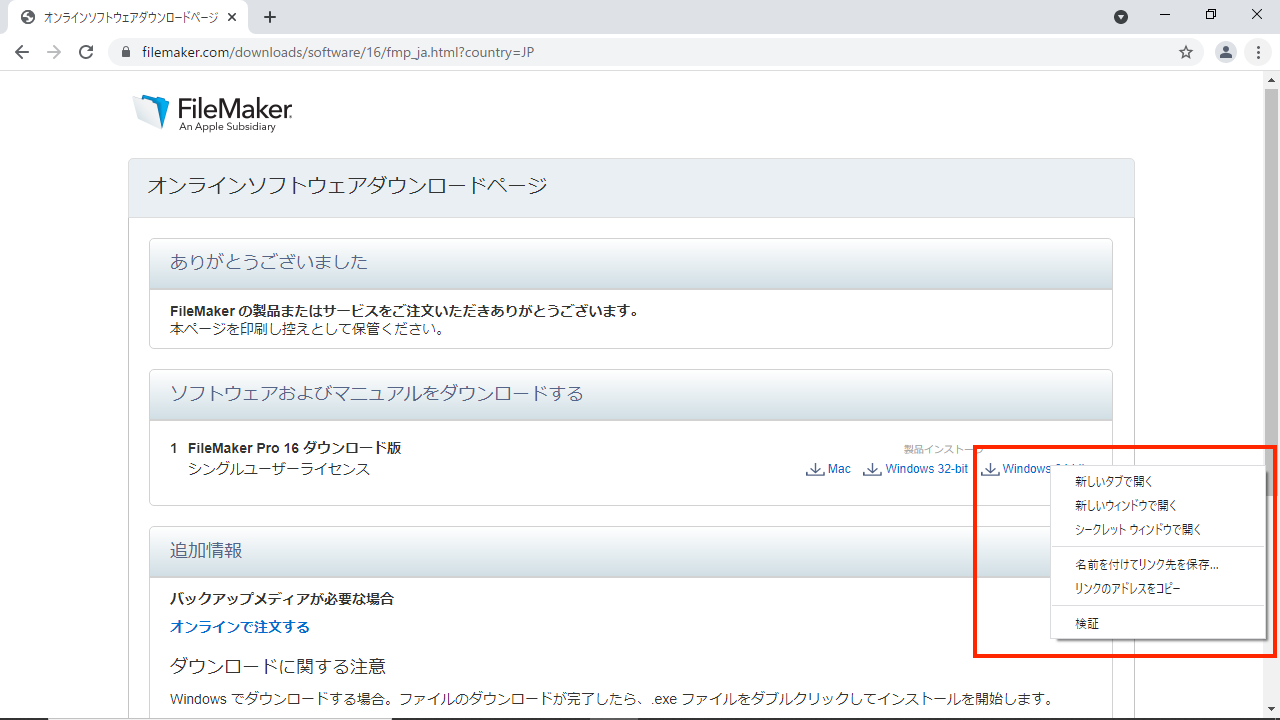Open a new tab with plus button
The image size is (1280, 720).
270,17
